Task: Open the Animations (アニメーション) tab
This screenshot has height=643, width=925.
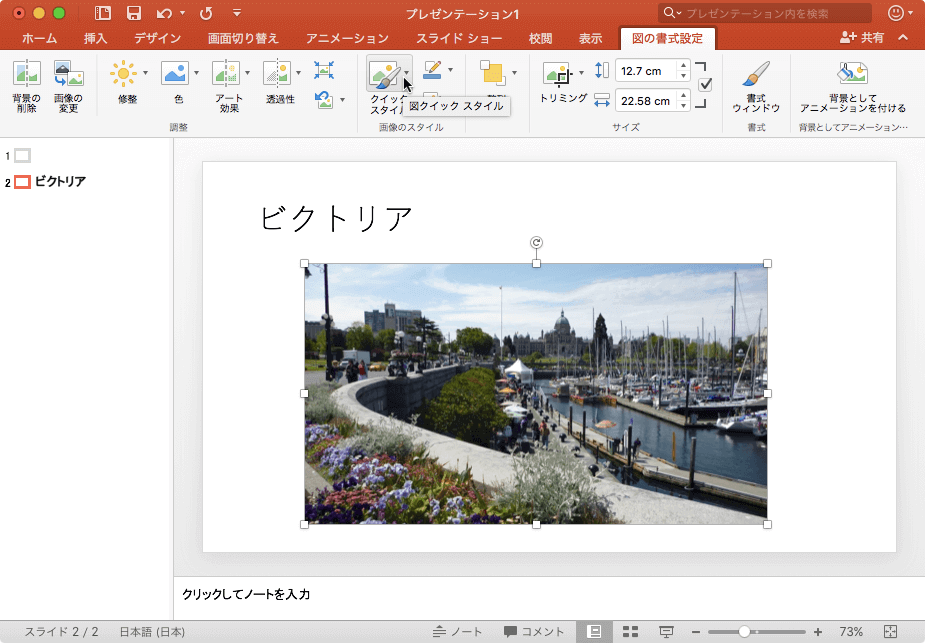Action: click(347, 39)
